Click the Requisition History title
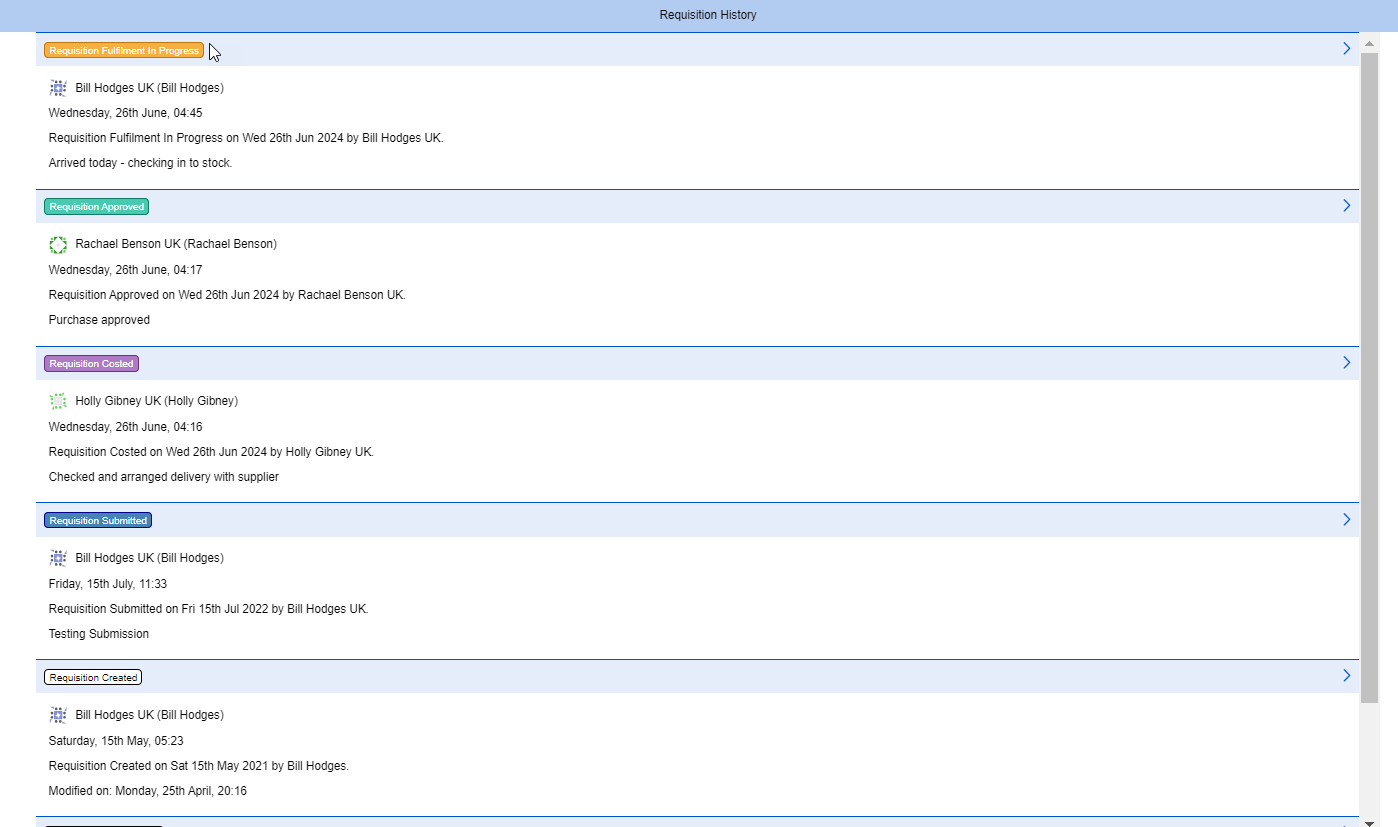The height and width of the screenshot is (827, 1398). point(708,15)
